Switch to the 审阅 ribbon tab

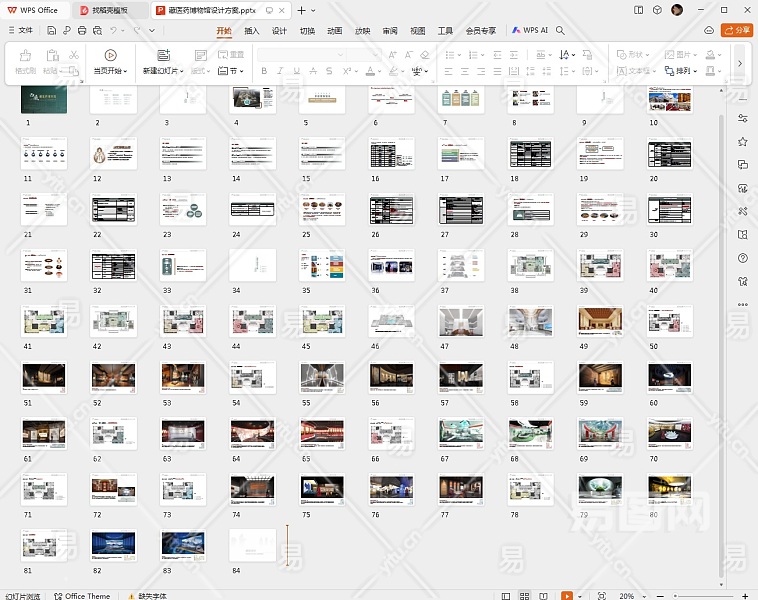[x=390, y=30]
